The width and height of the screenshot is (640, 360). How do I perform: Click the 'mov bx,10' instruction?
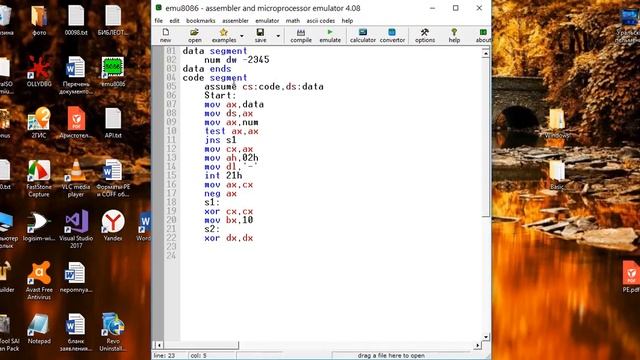(x=229, y=220)
